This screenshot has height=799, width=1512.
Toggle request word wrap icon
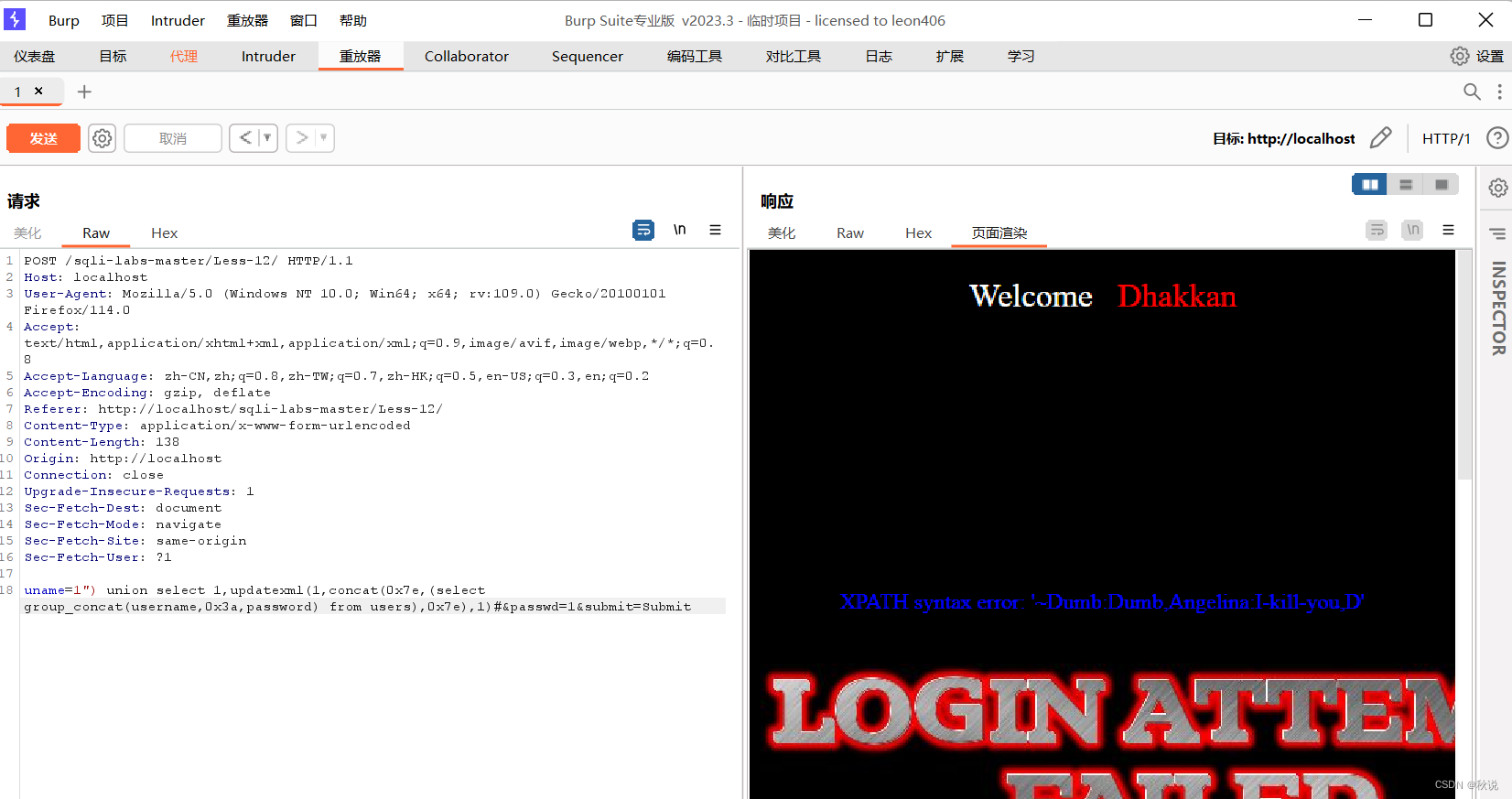(643, 230)
